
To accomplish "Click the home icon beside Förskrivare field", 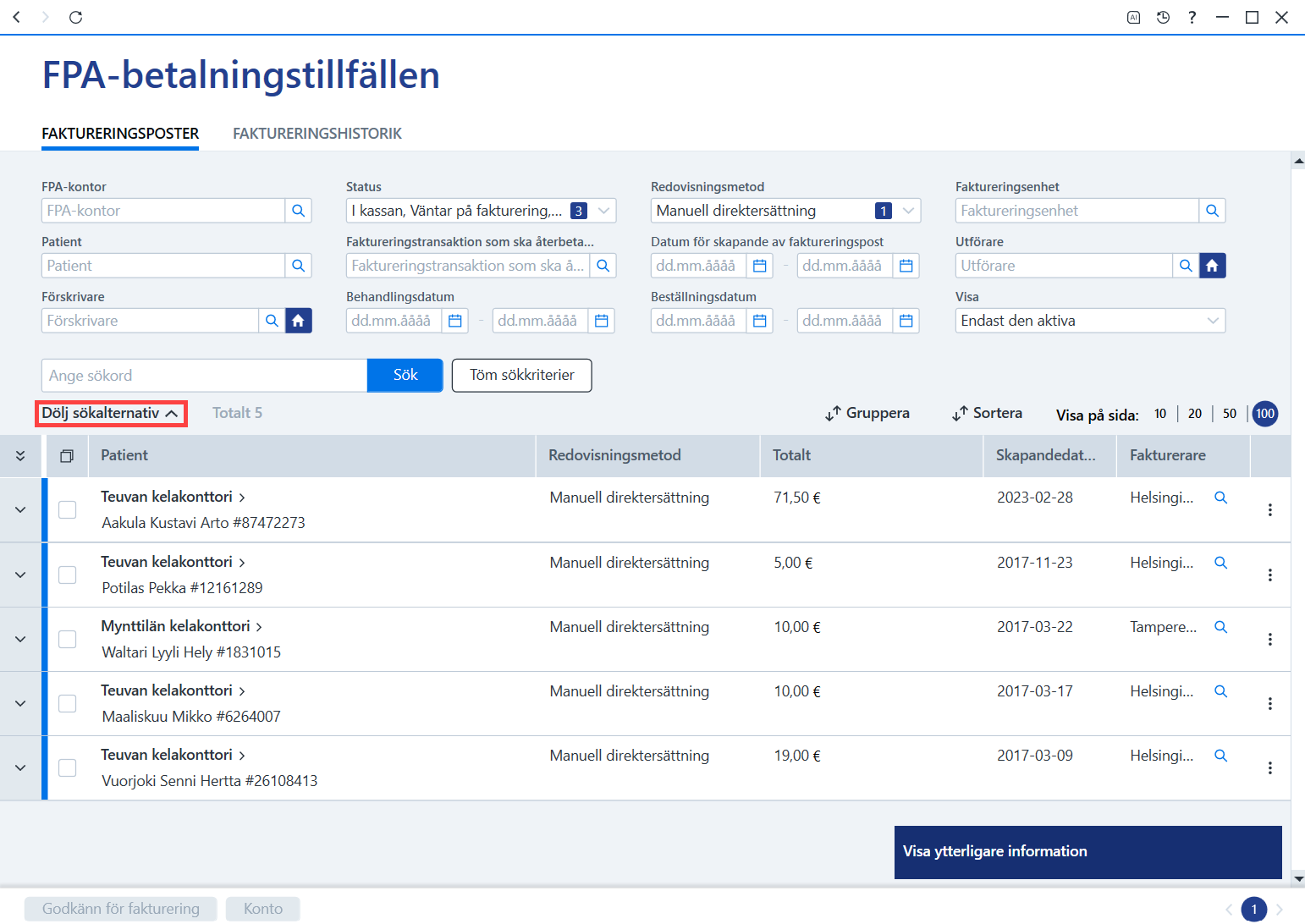I will (298, 321).
